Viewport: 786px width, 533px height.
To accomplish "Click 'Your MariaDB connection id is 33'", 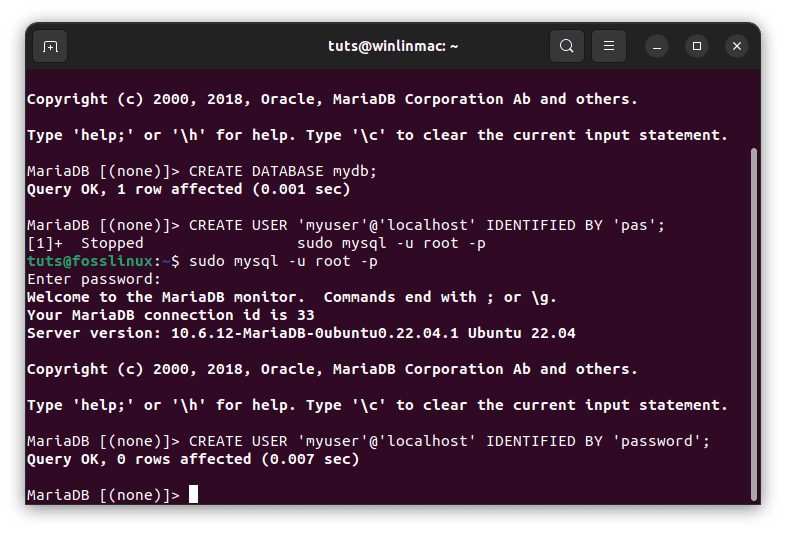I will [170, 315].
